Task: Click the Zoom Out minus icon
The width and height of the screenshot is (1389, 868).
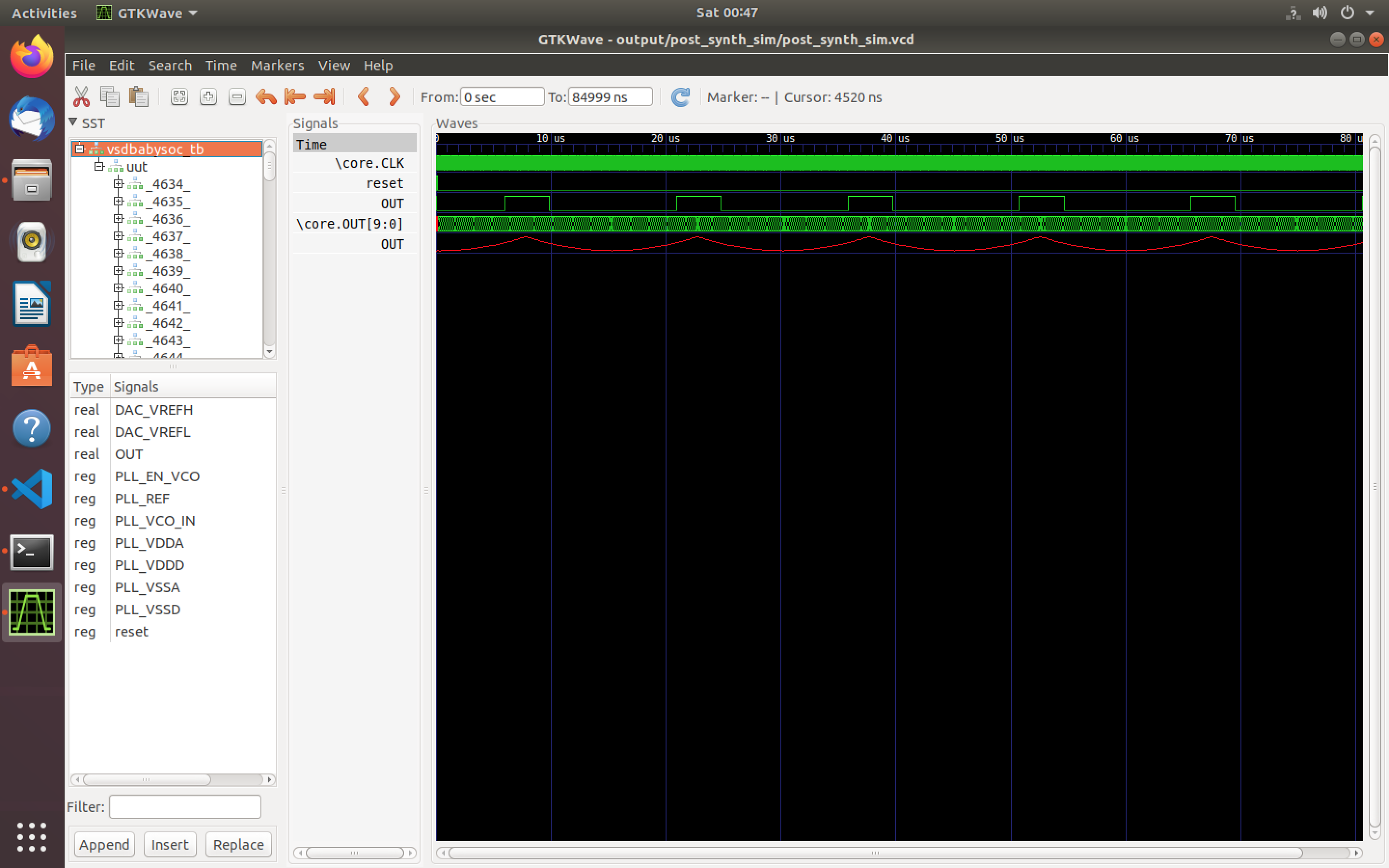Action: pyautogui.click(x=237, y=97)
